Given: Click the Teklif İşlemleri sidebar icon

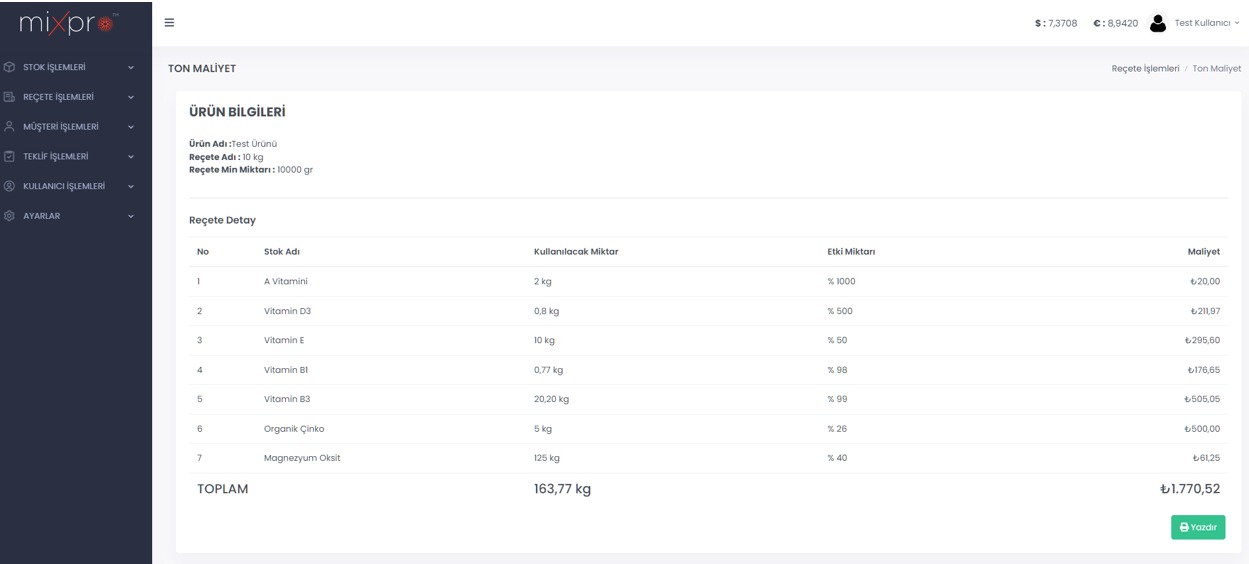Looking at the screenshot, I should [x=10, y=156].
